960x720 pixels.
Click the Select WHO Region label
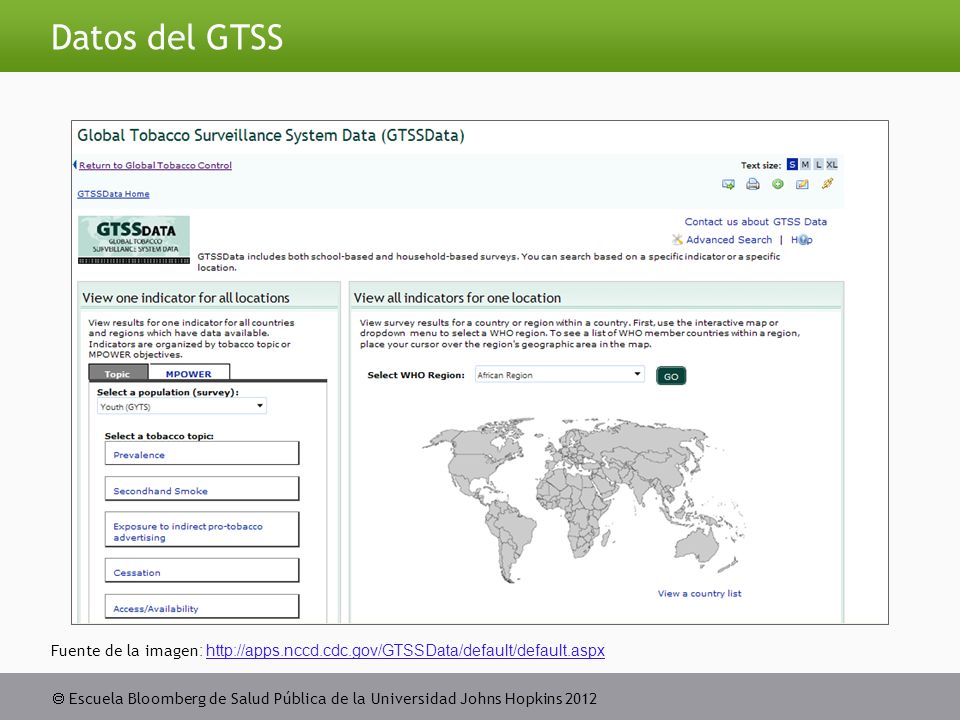tap(416, 375)
